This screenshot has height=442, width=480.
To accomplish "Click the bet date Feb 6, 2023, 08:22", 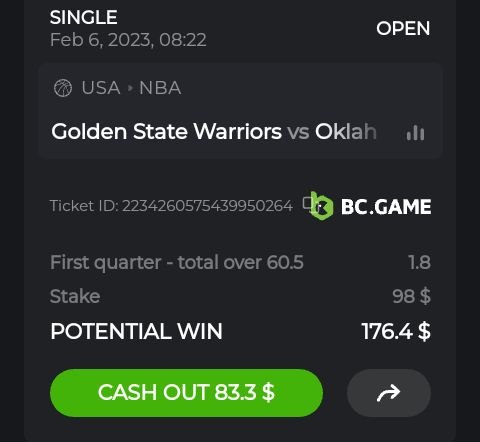I will [128, 40].
